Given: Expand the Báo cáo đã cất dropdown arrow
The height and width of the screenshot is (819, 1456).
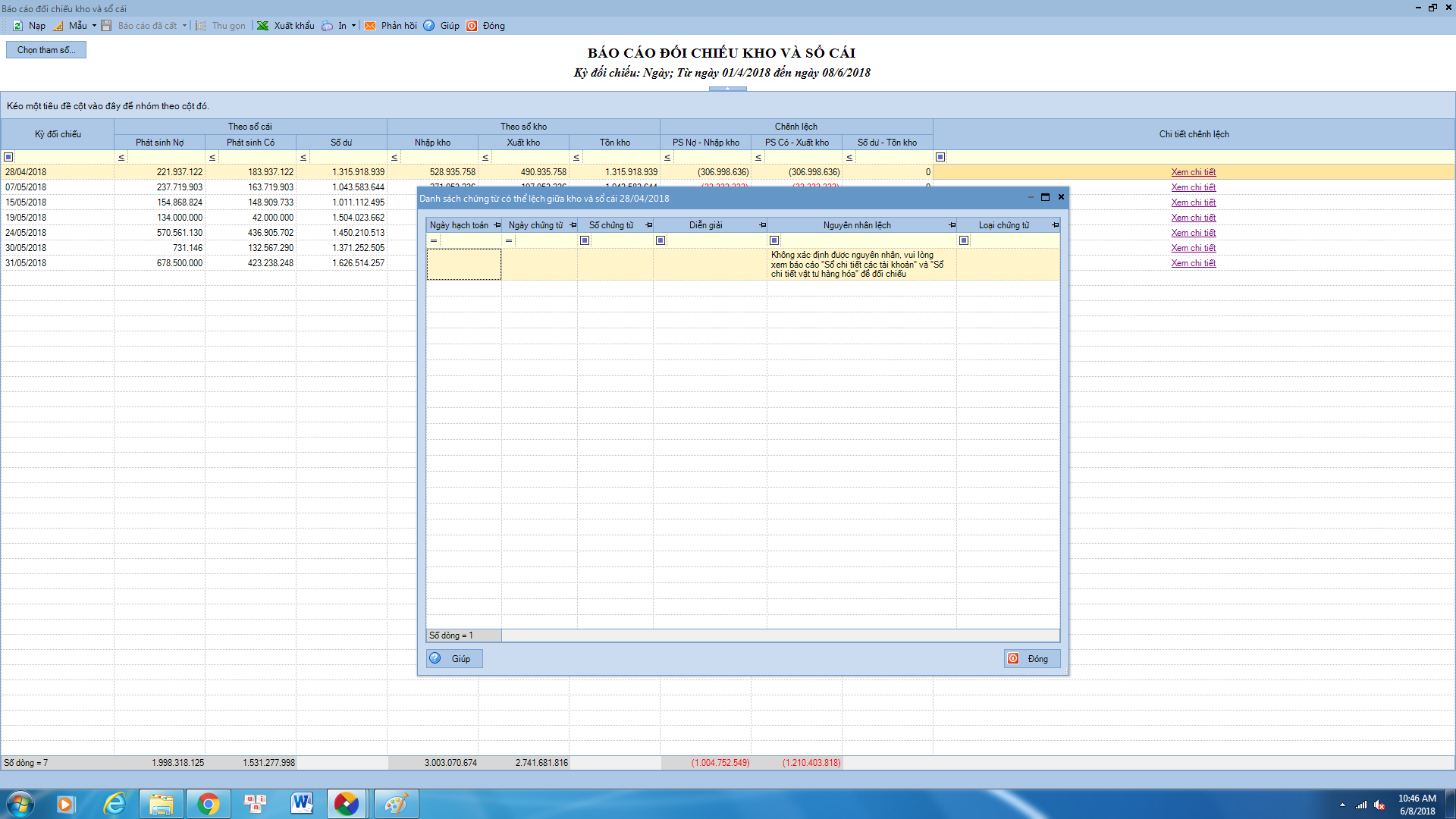Looking at the screenshot, I should point(184,26).
